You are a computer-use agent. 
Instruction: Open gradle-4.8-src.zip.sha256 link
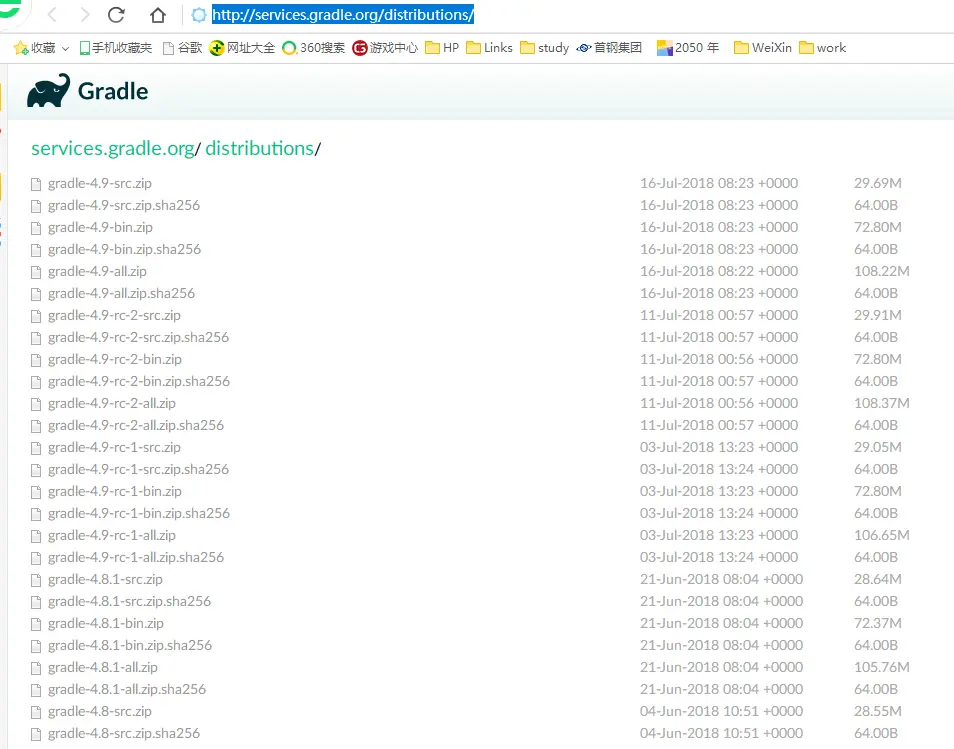124,733
